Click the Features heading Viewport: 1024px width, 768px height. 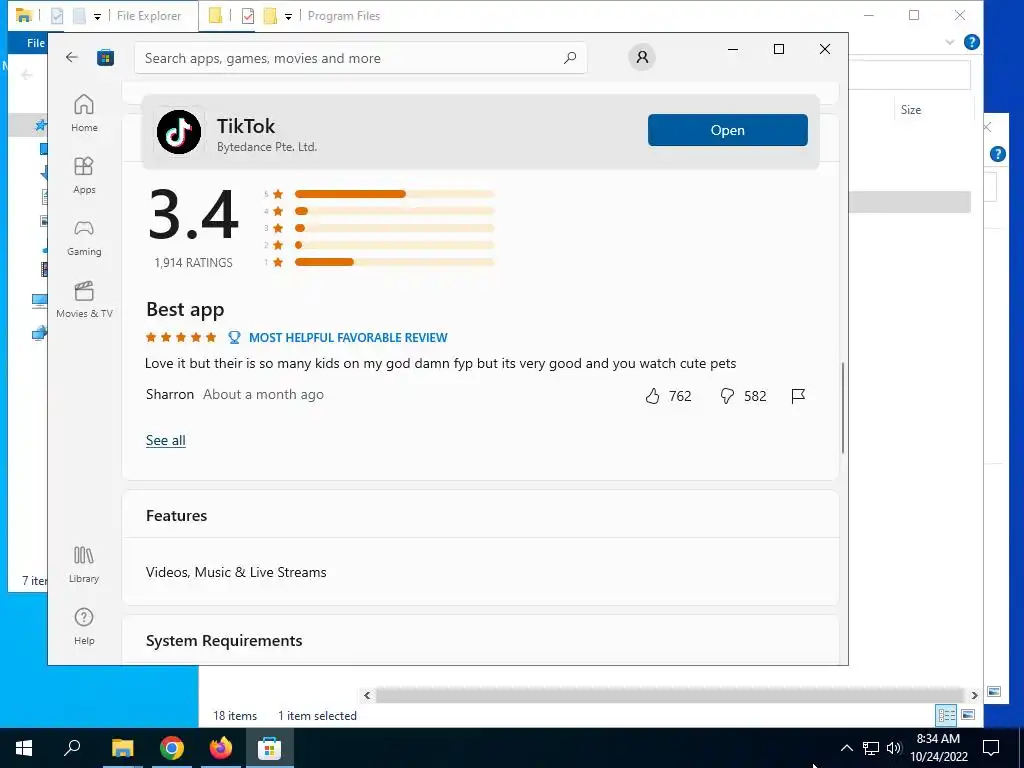click(176, 515)
